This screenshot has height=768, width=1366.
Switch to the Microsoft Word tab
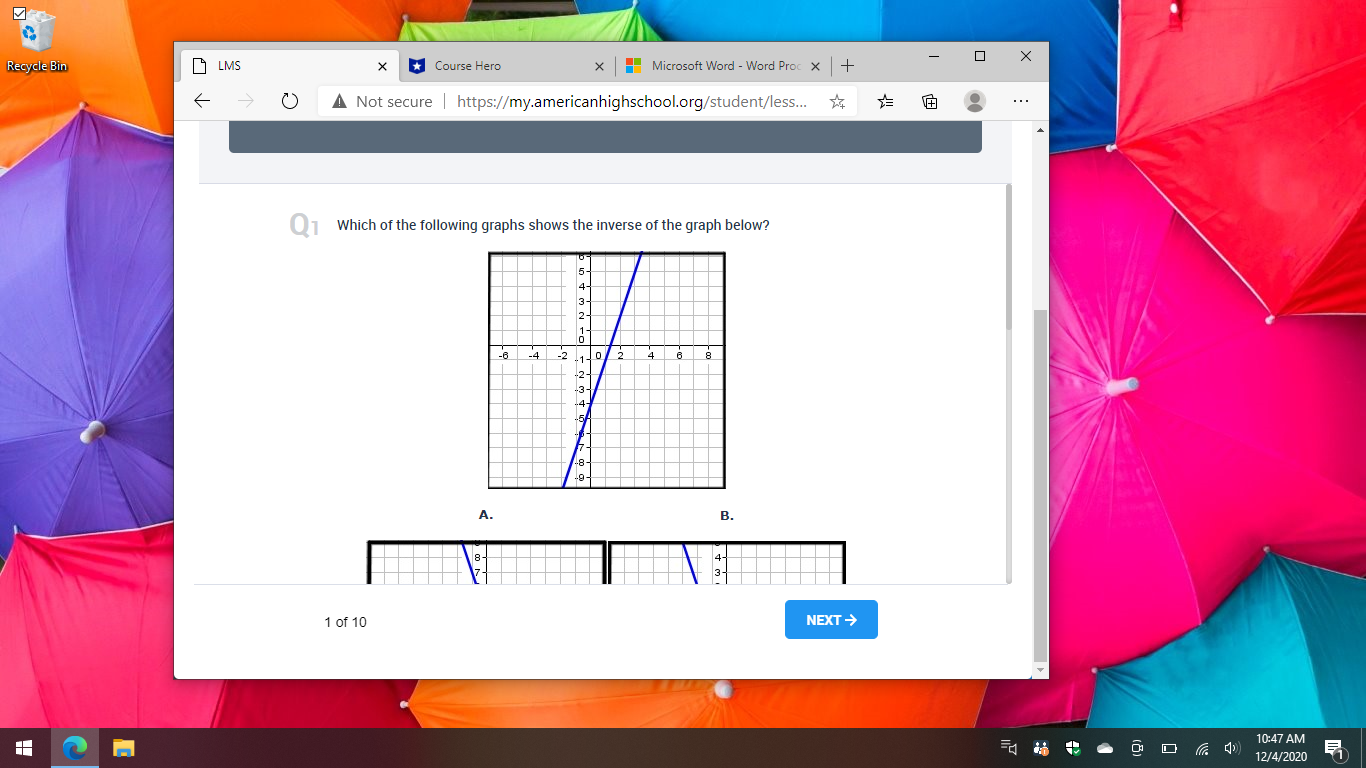(x=722, y=66)
